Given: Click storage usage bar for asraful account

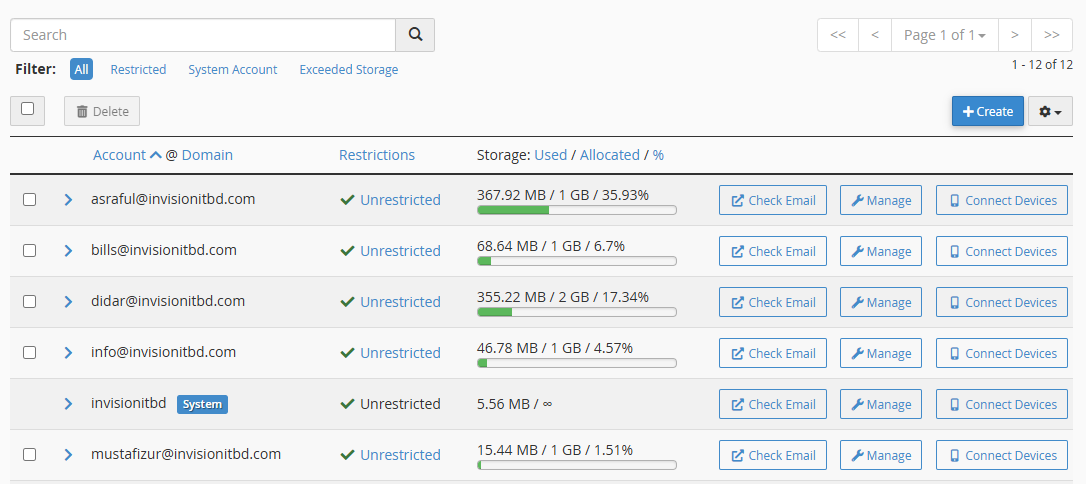Looking at the screenshot, I should pyautogui.click(x=576, y=210).
